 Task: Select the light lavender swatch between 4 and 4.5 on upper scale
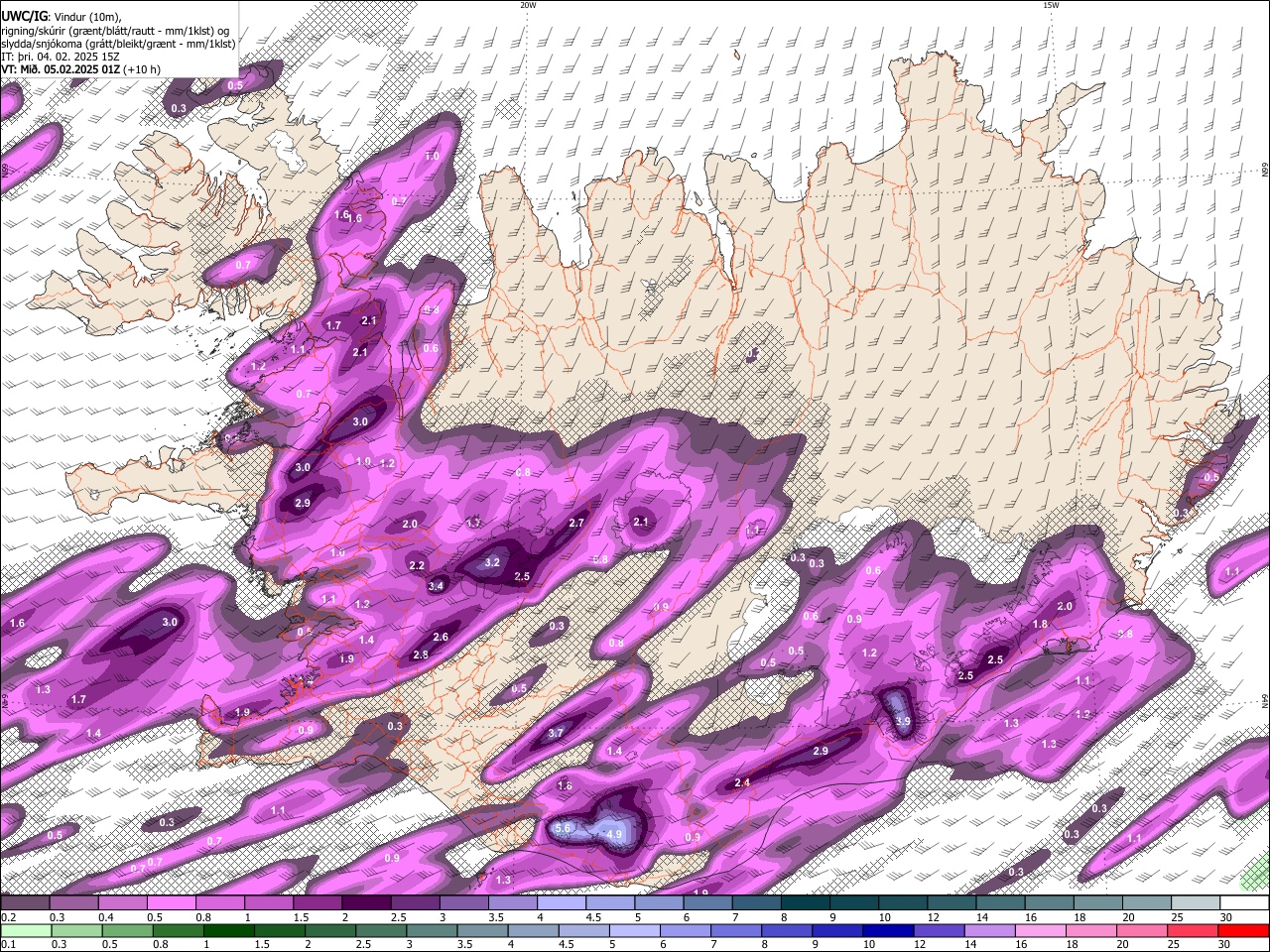pyautogui.click(x=562, y=903)
